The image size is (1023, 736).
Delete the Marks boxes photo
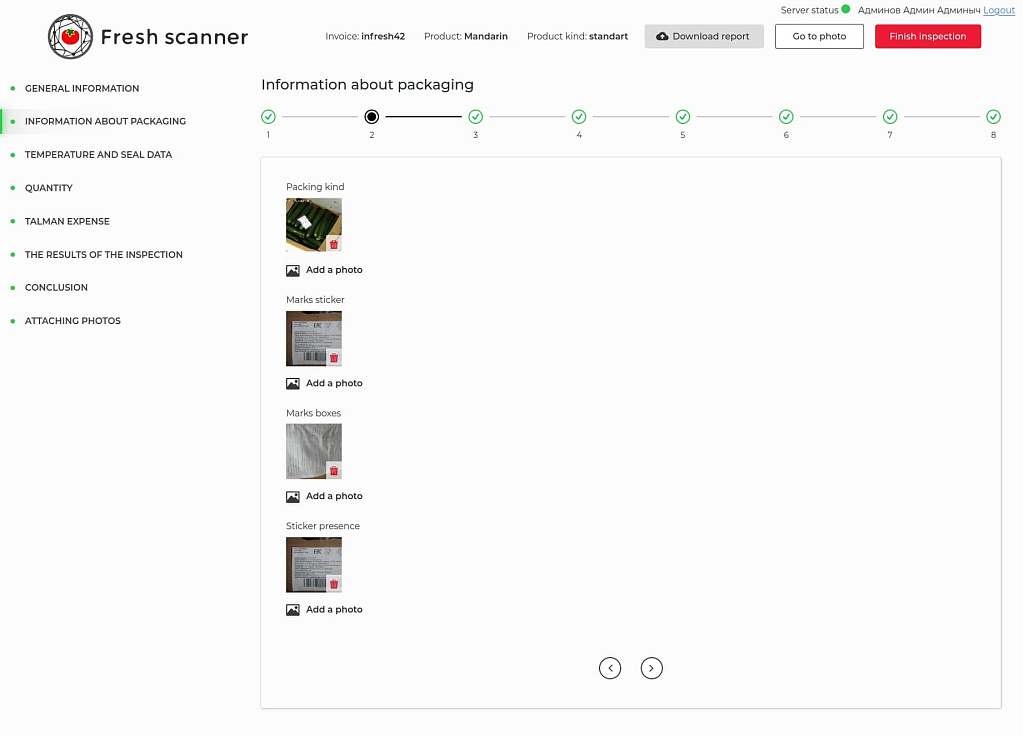334,470
